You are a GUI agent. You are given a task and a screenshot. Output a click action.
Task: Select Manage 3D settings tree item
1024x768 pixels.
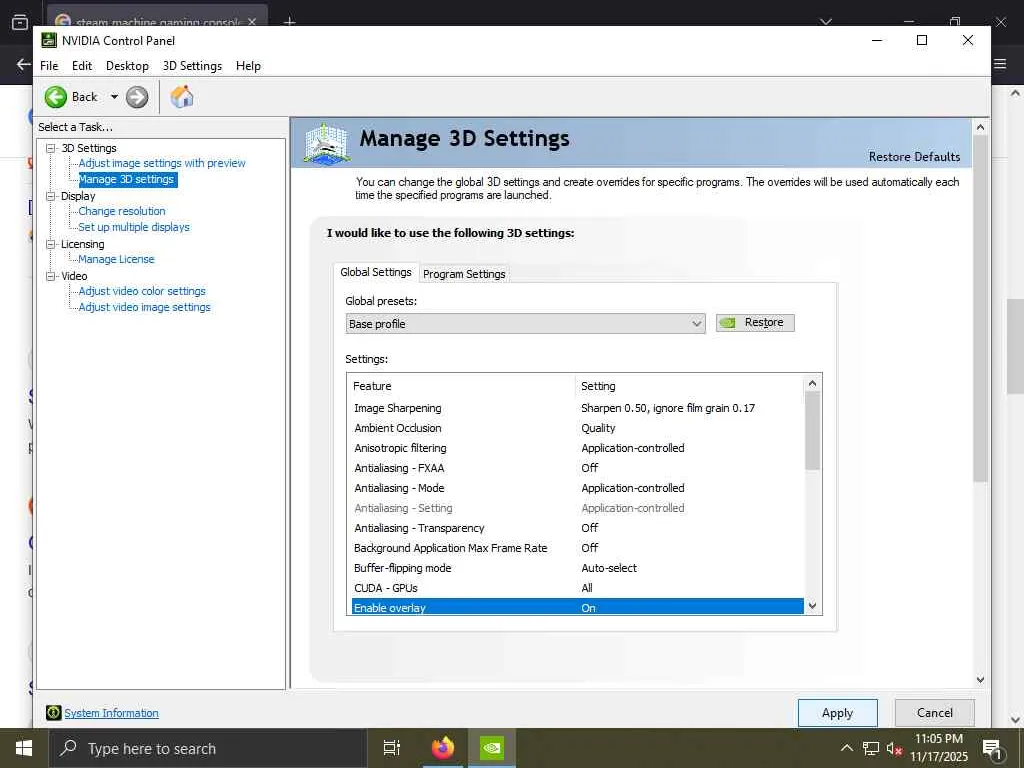(x=127, y=179)
